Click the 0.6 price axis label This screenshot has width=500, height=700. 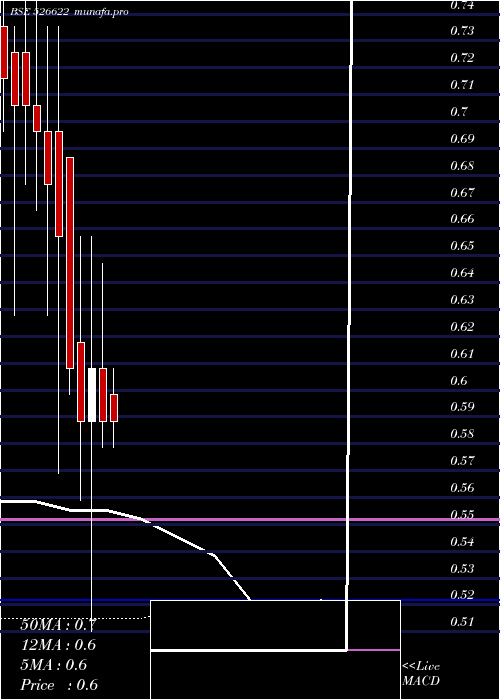point(459,380)
